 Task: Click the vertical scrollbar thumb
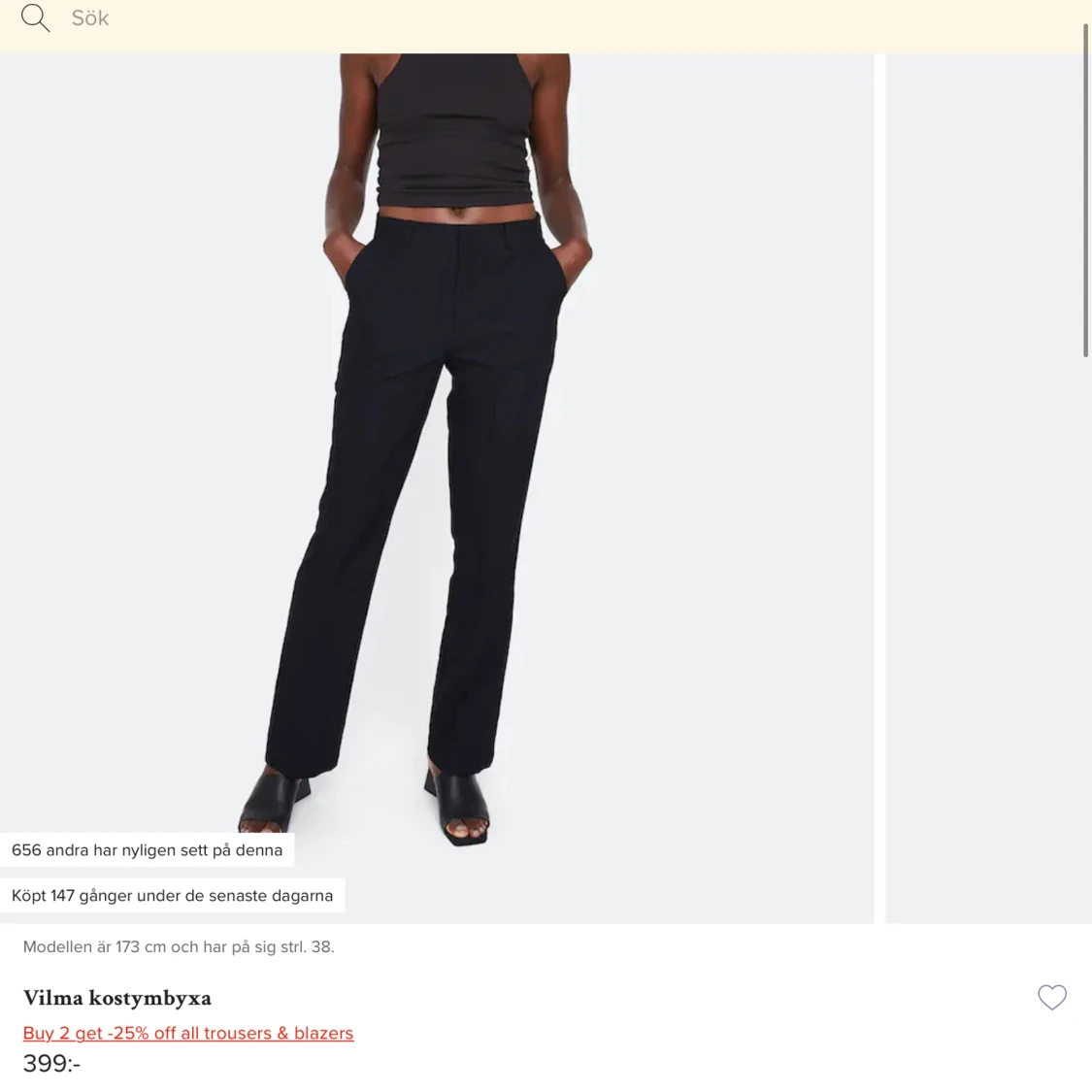1085,190
